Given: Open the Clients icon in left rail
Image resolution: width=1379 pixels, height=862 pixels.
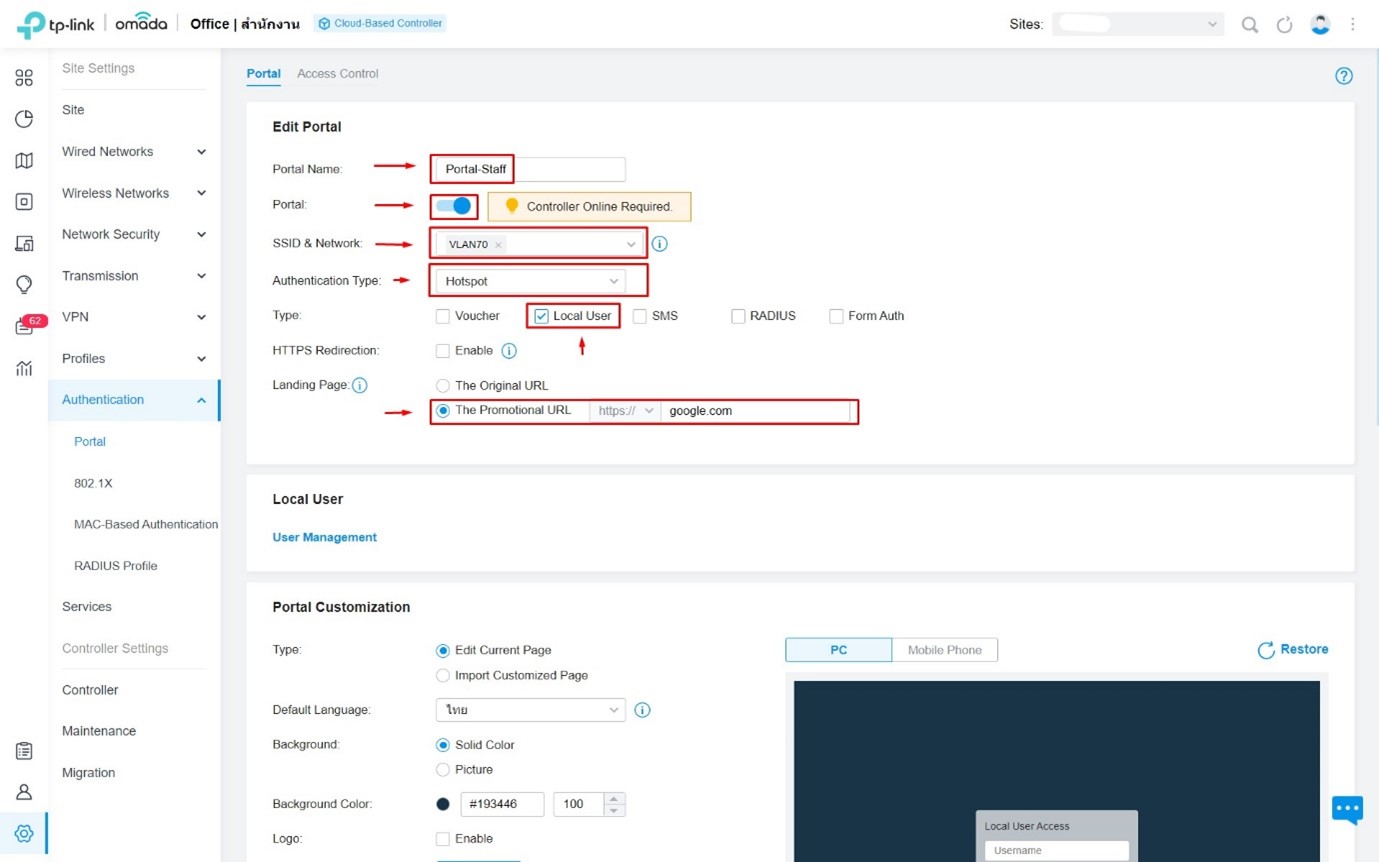Looking at the screenshot, I should point(24,243).
